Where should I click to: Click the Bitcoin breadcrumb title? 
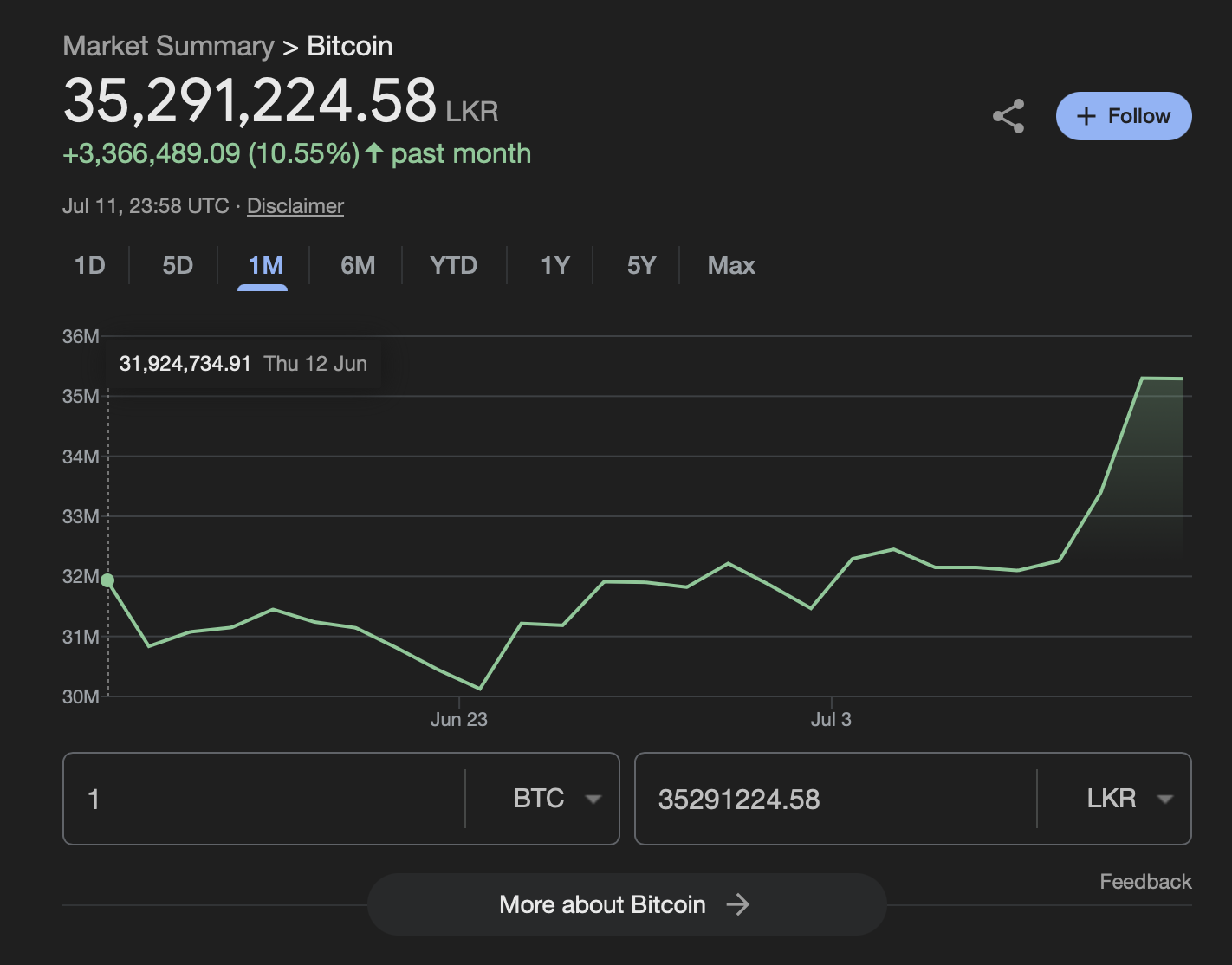[x=350, y=46]
